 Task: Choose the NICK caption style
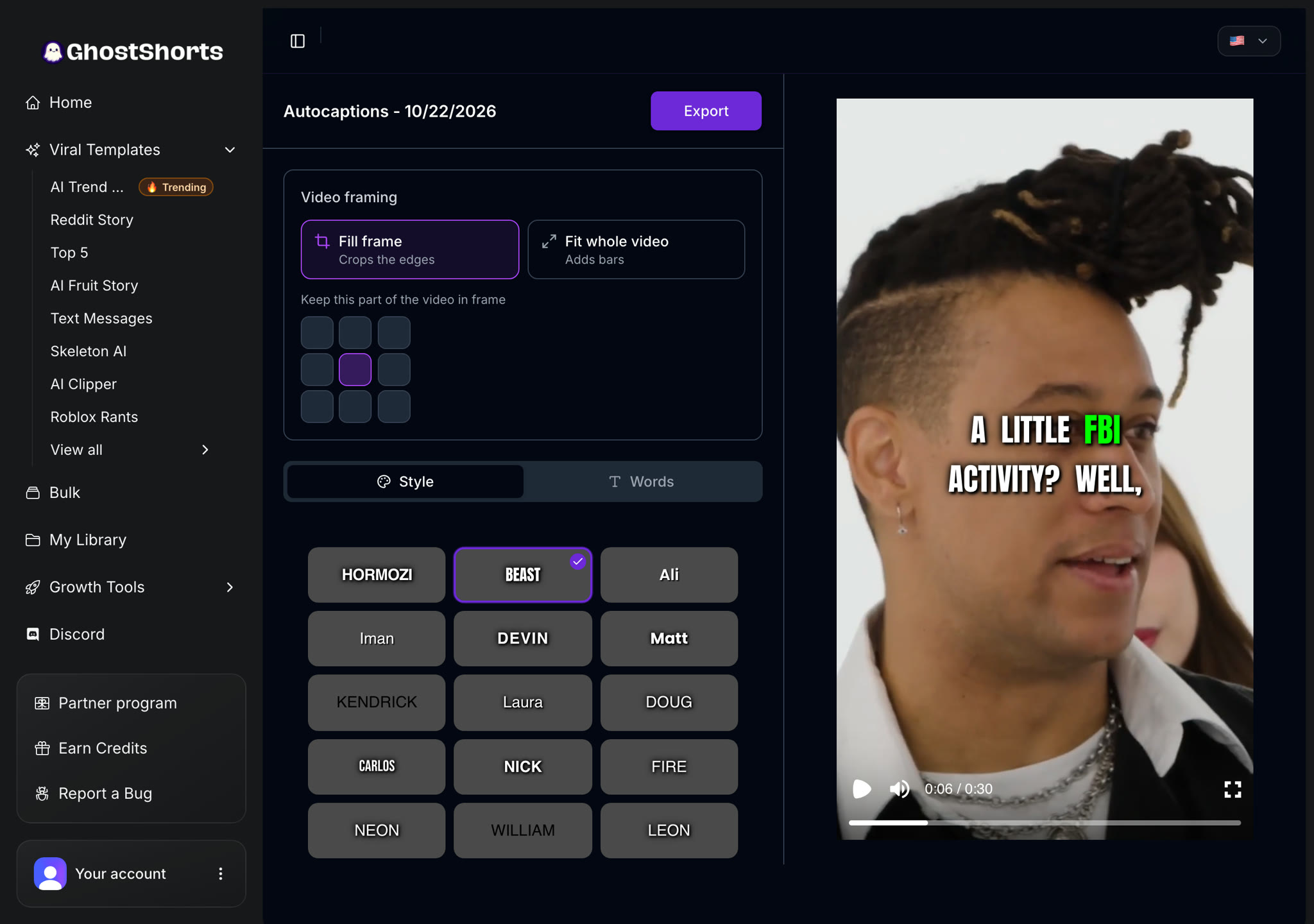tap(523, 767)
